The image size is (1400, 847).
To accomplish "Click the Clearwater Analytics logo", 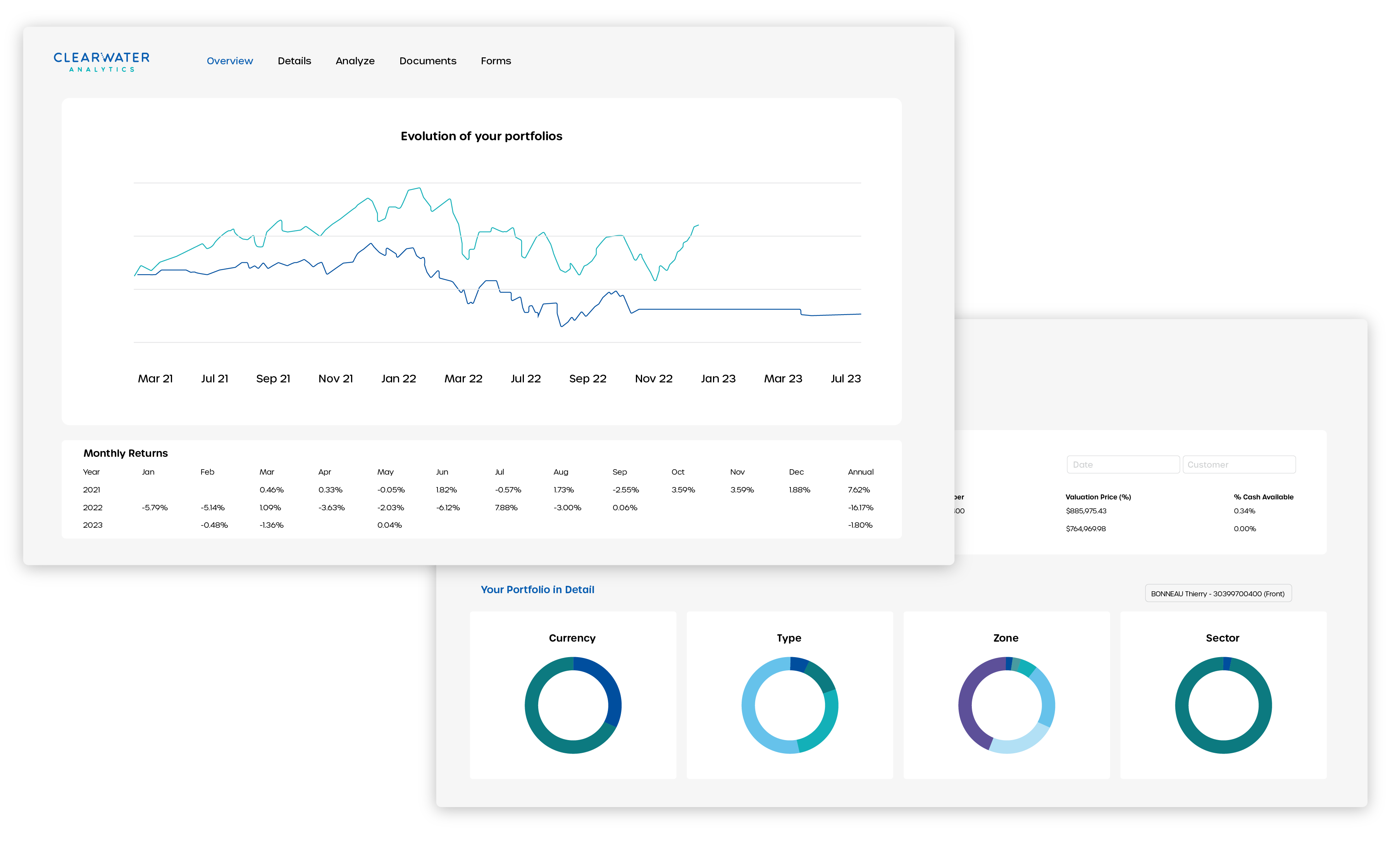I will 101,62.
